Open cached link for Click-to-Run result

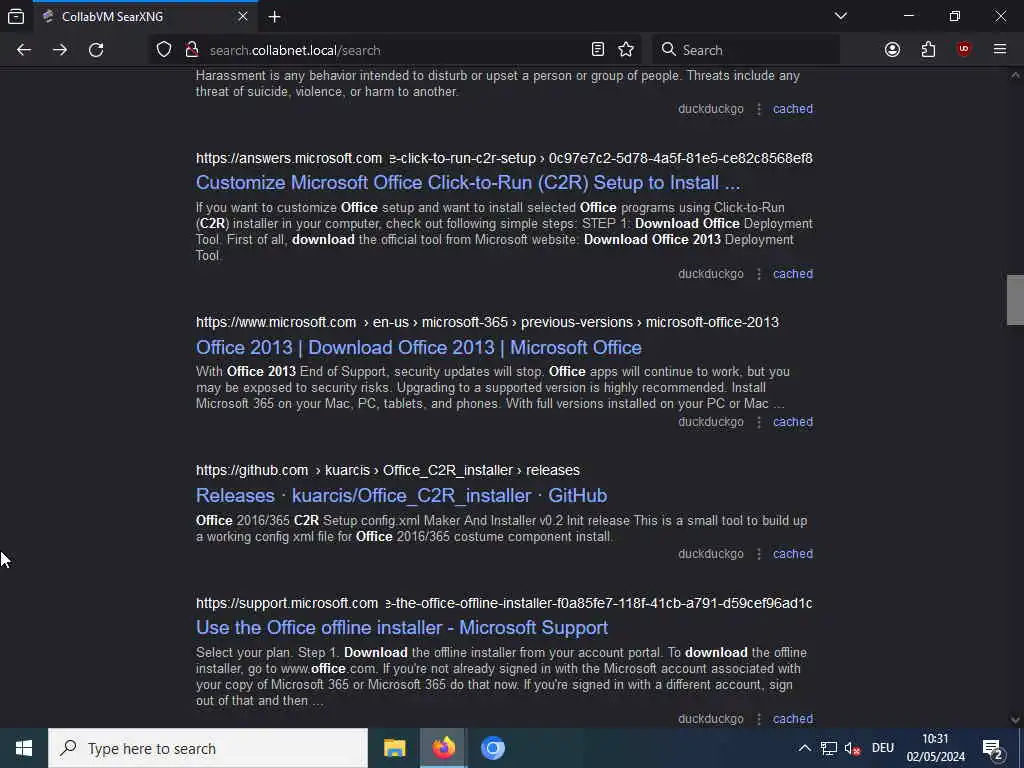point(793,274)
